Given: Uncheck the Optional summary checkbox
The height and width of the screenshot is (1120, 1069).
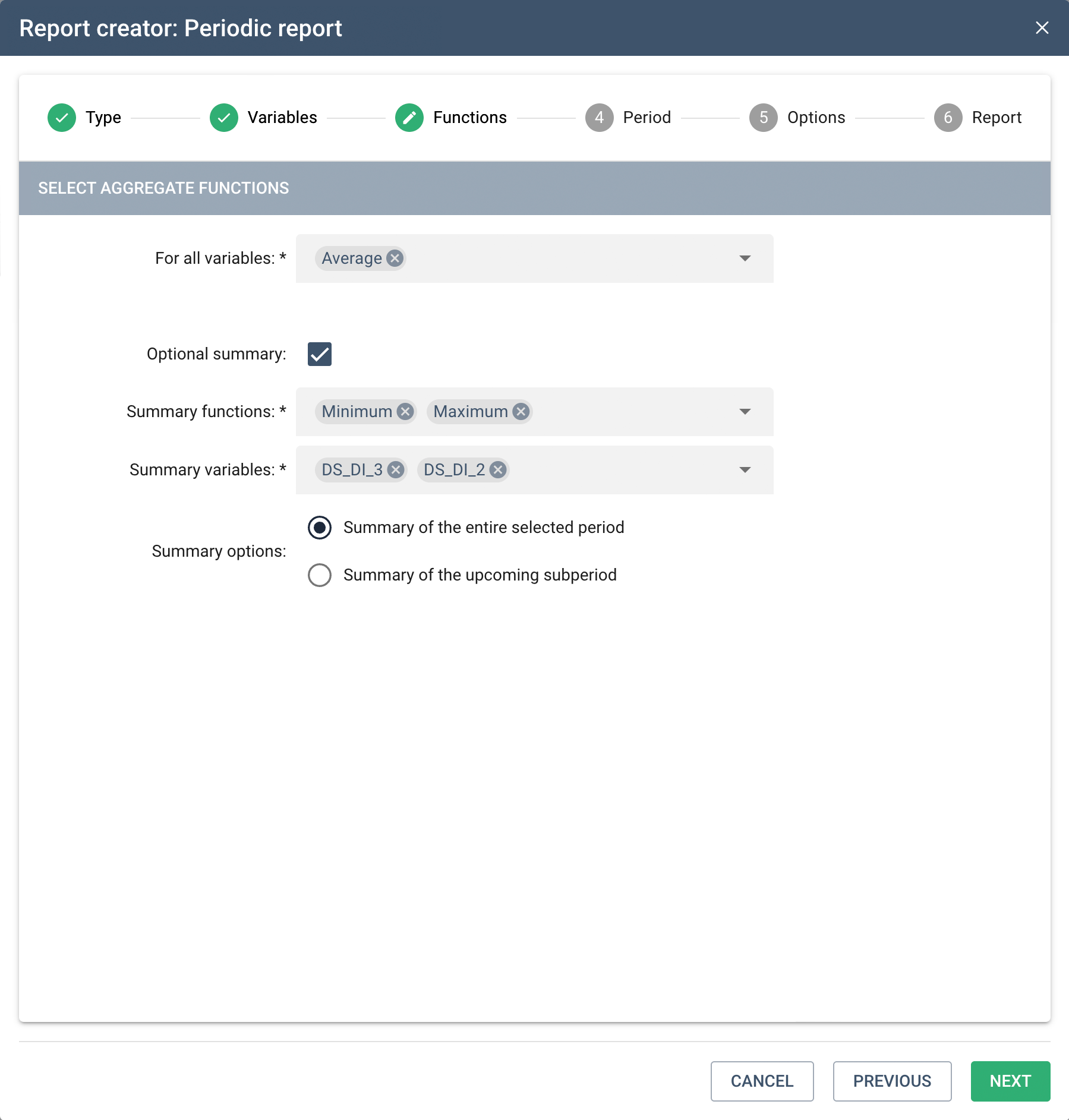Looking at the screenshot, I should 320,354.
